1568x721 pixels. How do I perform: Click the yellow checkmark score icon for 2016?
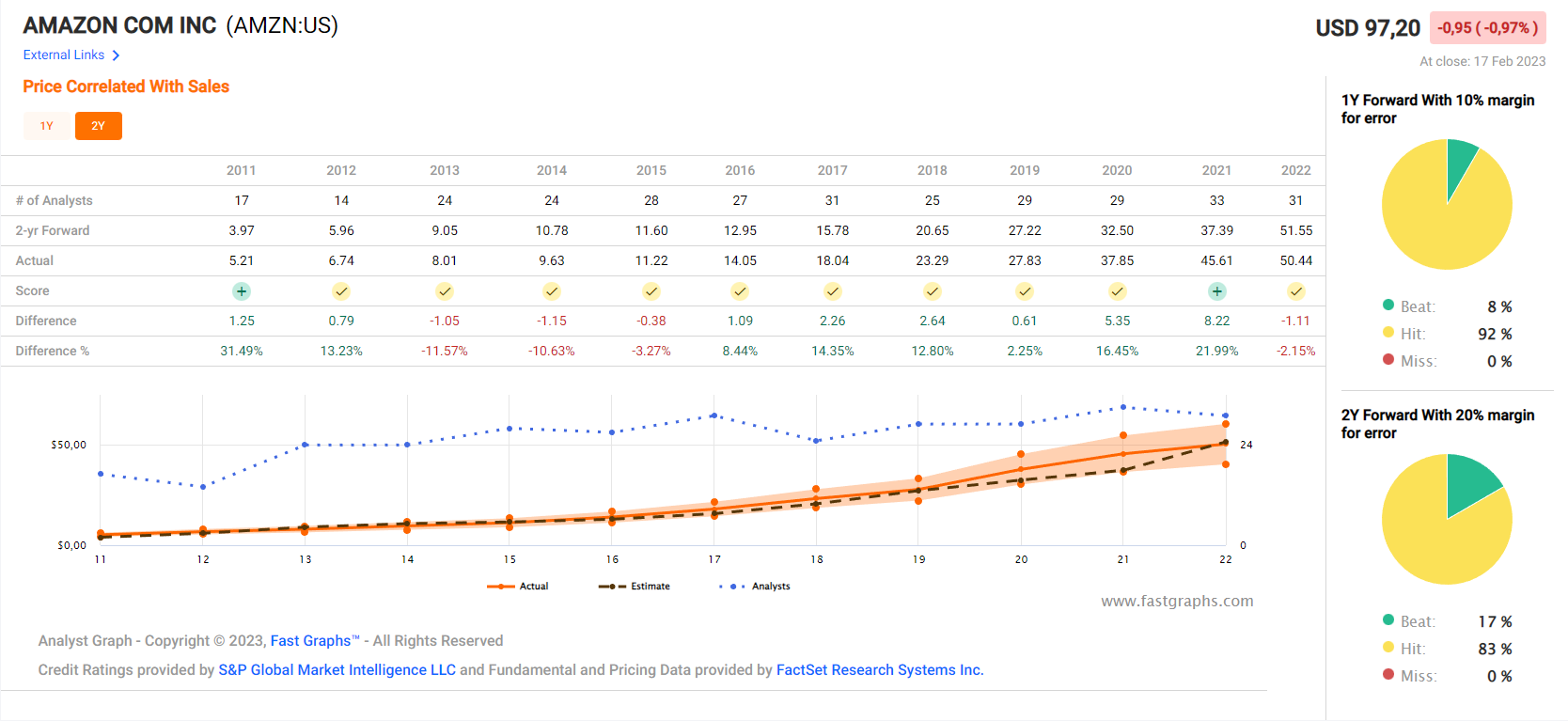pos(740,291)
